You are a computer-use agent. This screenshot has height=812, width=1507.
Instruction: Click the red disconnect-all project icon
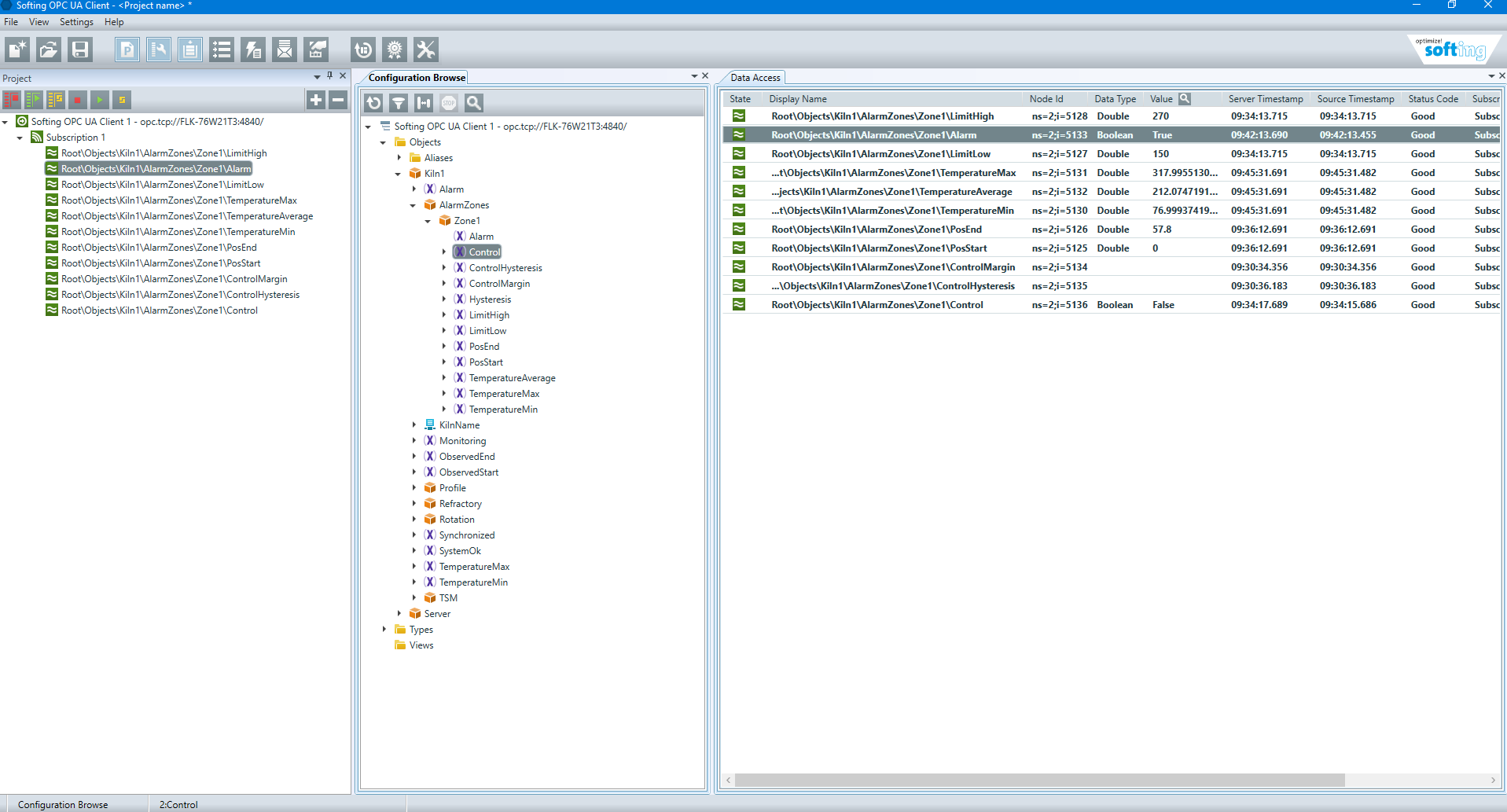(x=12, y=100)
